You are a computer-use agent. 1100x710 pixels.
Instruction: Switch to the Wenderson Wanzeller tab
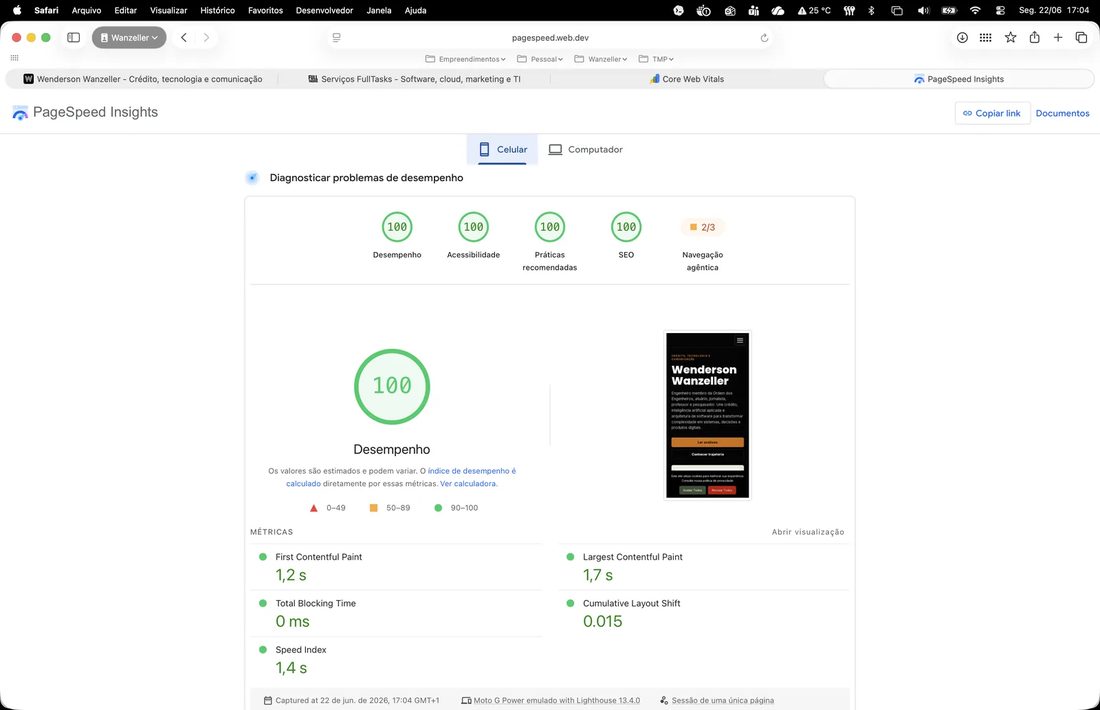[x=142, y=79]
